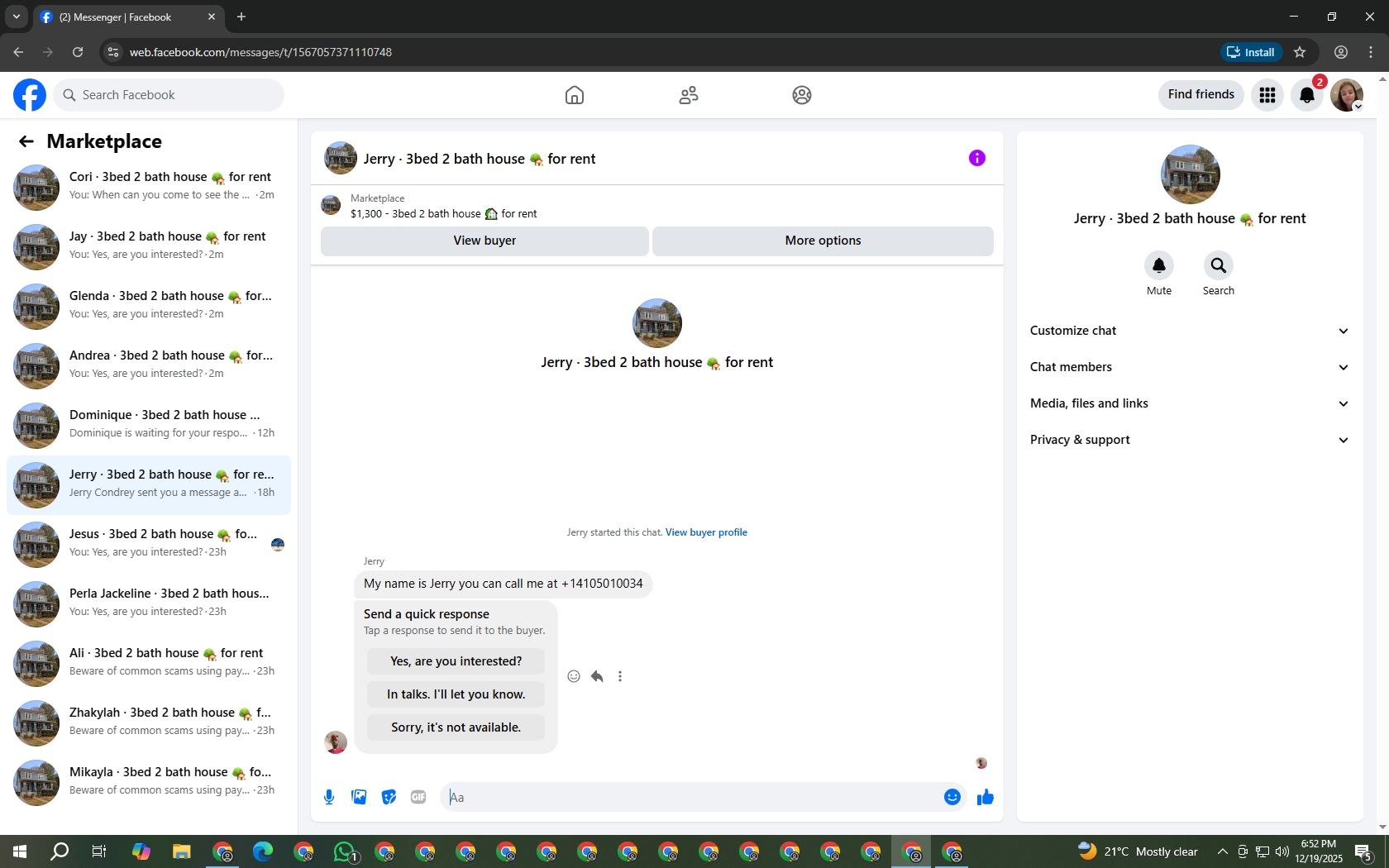The height and width of the screenshot is (868, 1389).
Task: Click the Search Facebook field
Action: click(x=169, y=95)
